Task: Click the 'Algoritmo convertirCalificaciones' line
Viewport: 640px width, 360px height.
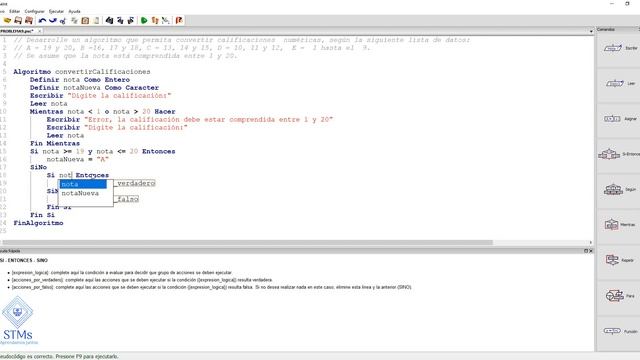Action: tap(82, 72)
